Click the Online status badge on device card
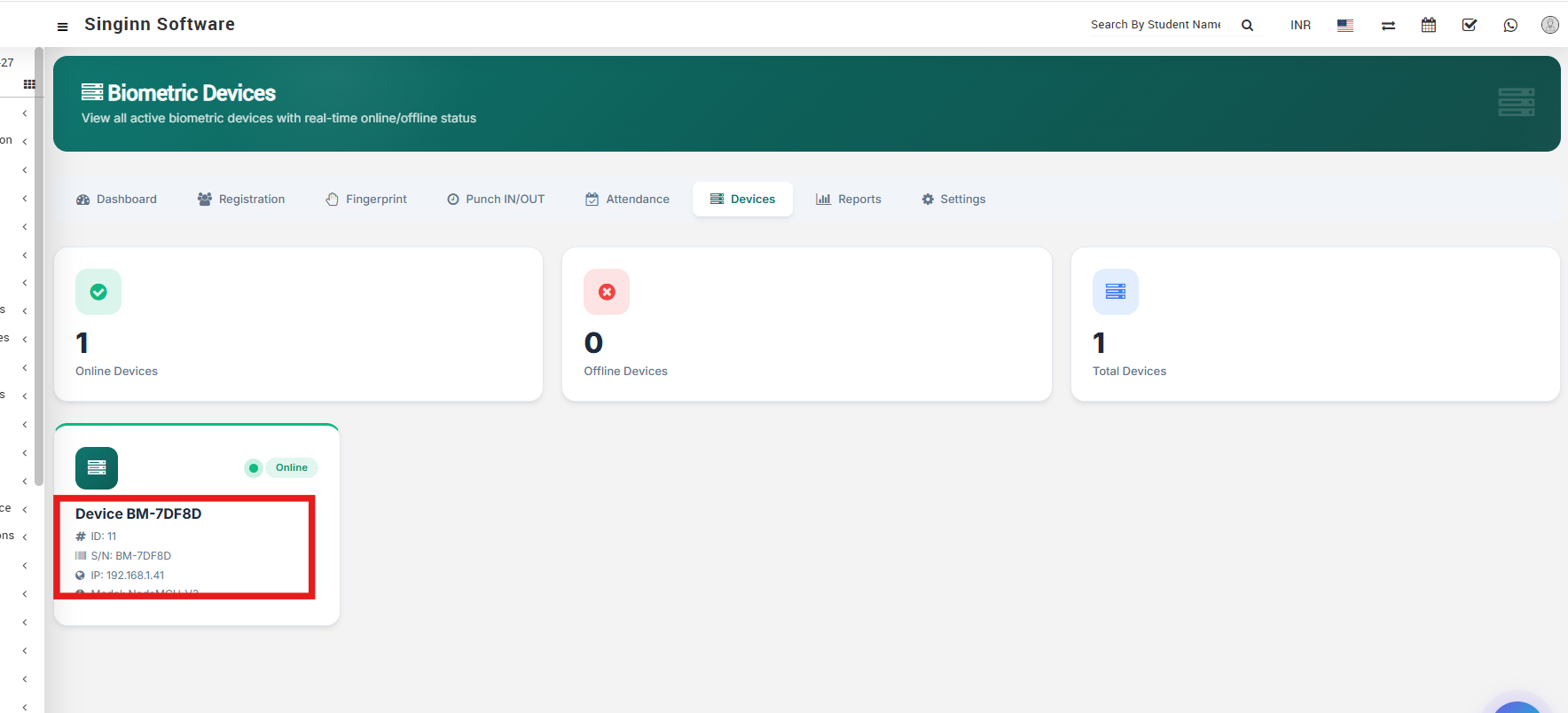Screen dimensions: 1568x713 pyautogui.click(x=292, y=467)
